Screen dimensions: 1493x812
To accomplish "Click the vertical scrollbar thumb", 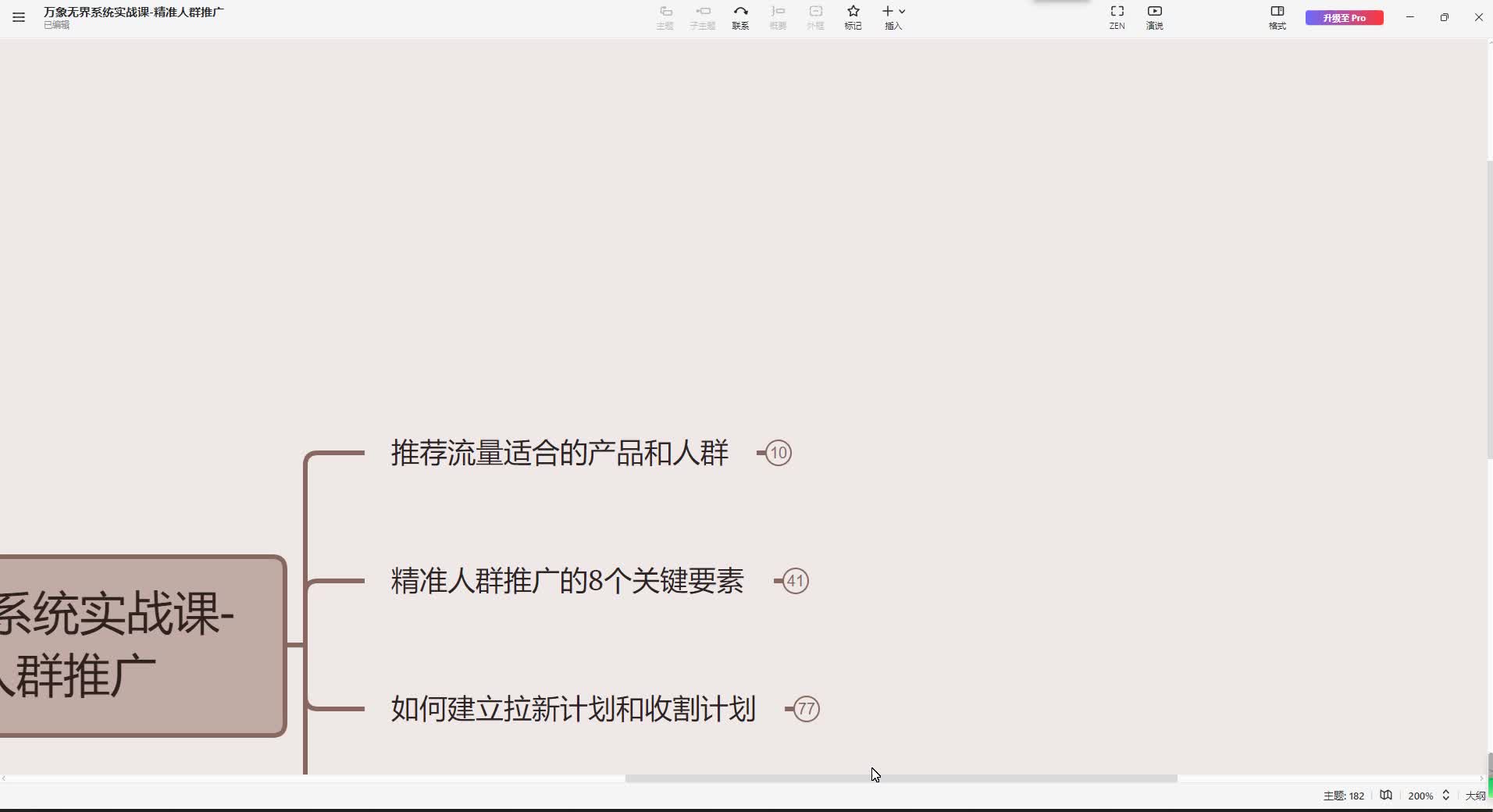I will coord(1490,310).
